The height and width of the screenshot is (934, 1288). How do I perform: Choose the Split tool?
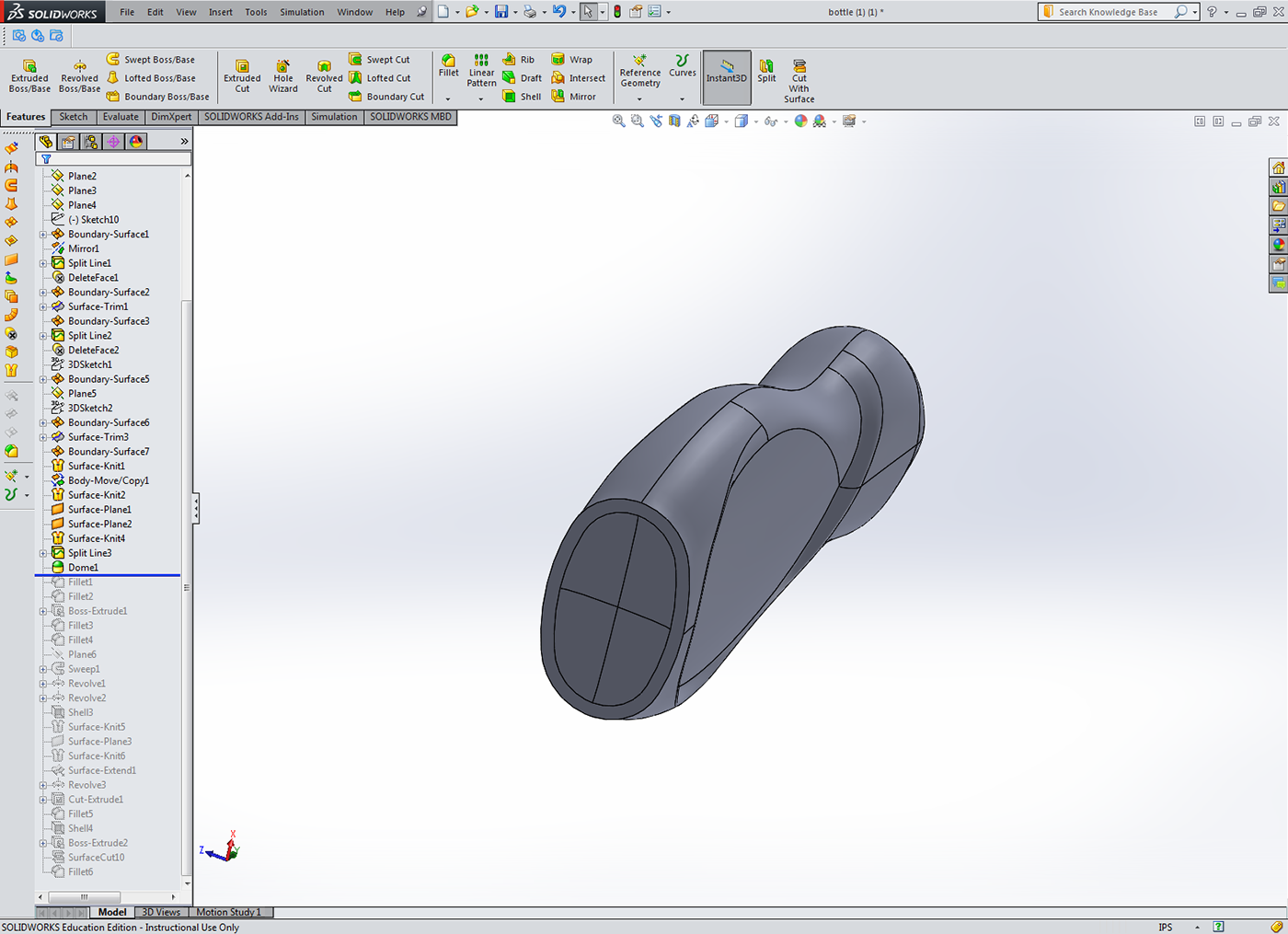pos(766,71)
